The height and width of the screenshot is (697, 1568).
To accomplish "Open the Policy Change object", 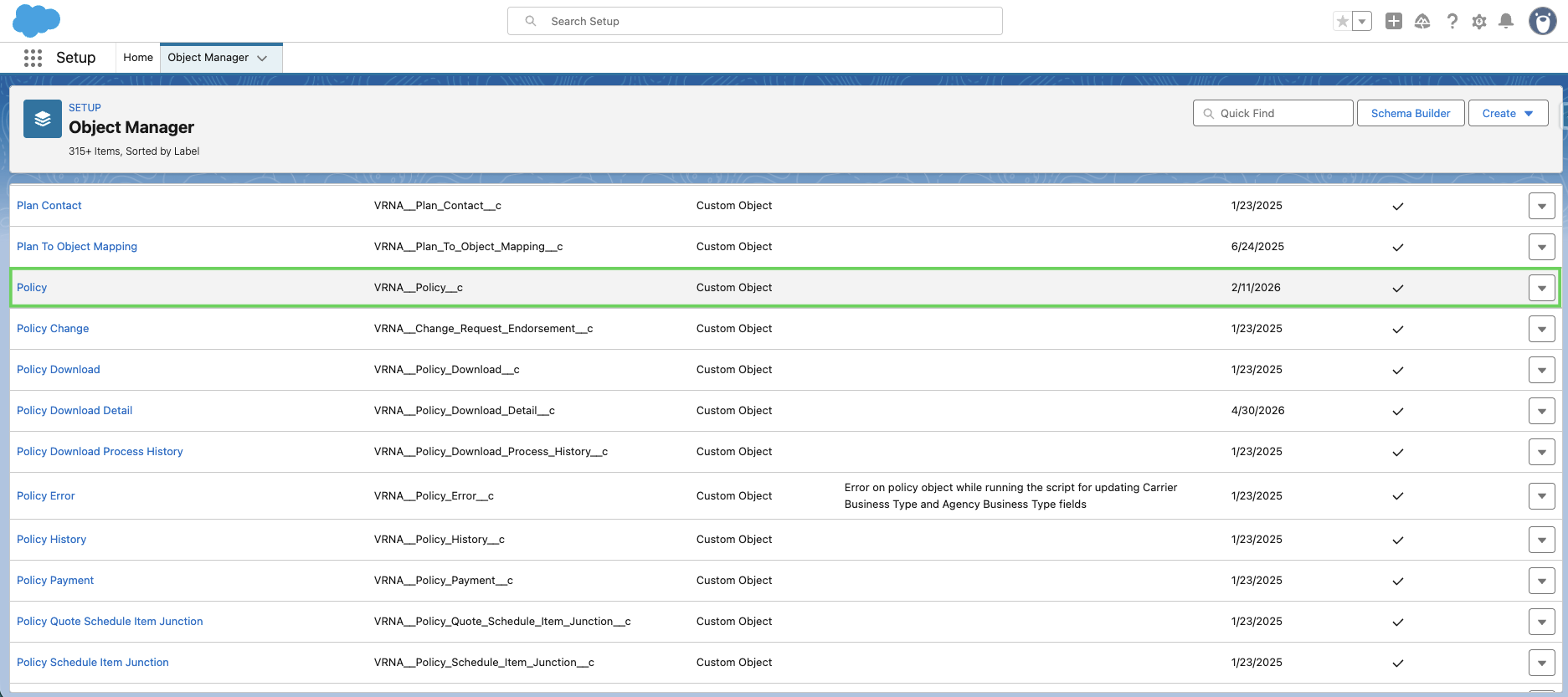I will click(53, 329).
